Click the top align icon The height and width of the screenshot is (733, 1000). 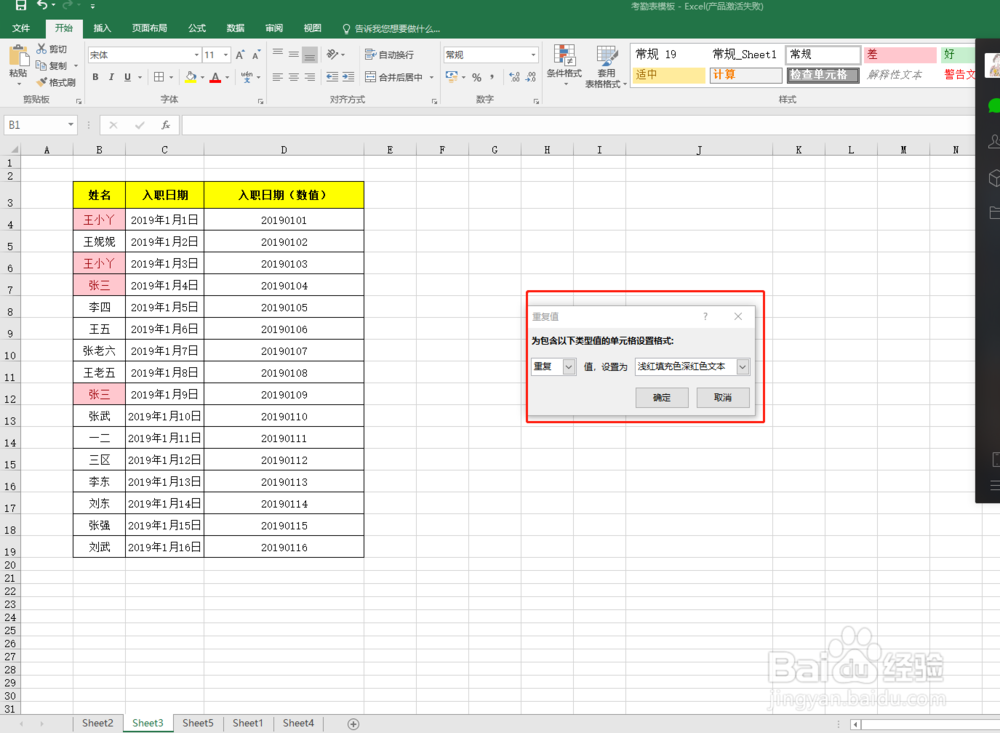278,54
